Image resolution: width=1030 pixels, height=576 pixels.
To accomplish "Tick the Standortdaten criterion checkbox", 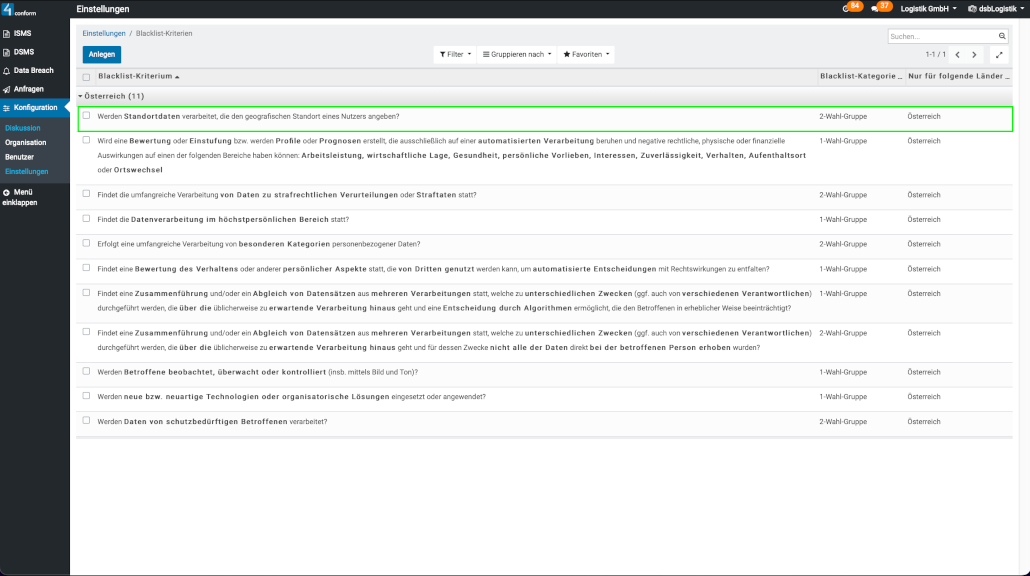I will coord(86,116).
